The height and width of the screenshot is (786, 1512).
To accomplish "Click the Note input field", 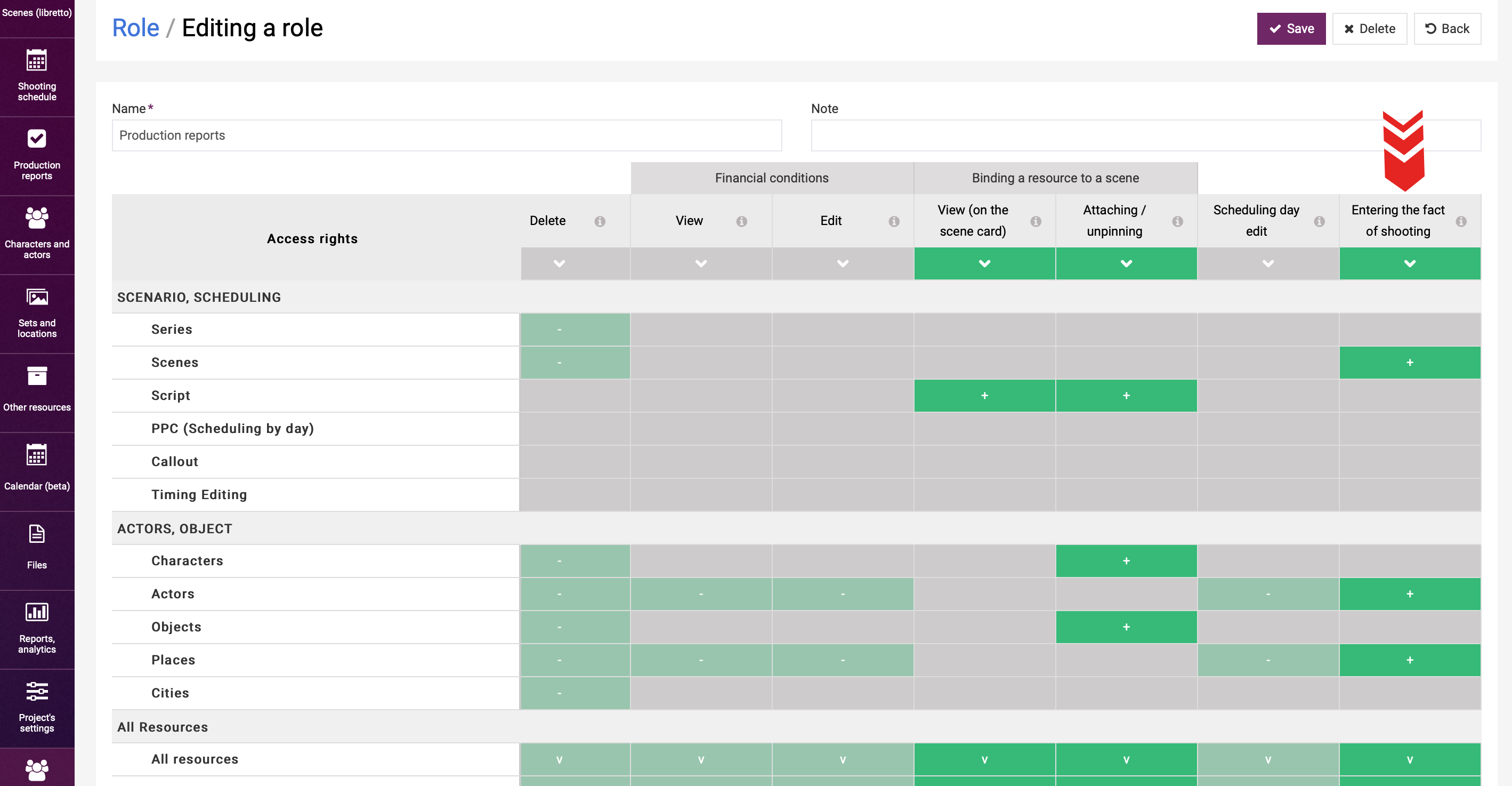I will [1146, 135].
